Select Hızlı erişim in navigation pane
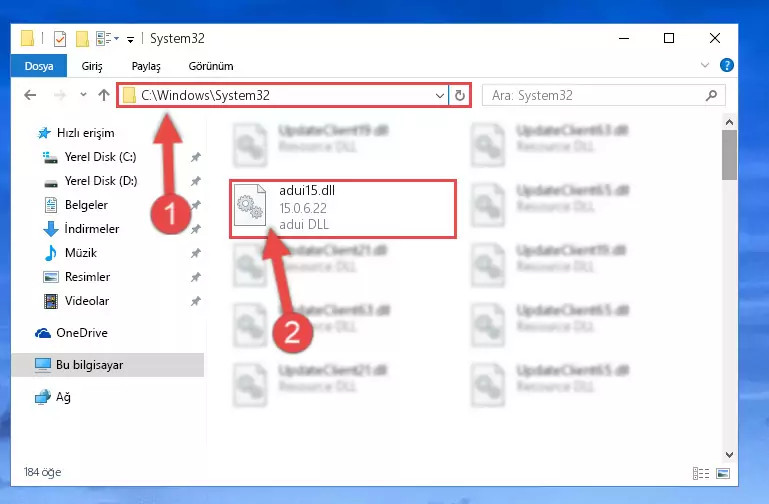Image resolution: width=769 pixels, height=504 pixels. [x=85, y=133]
